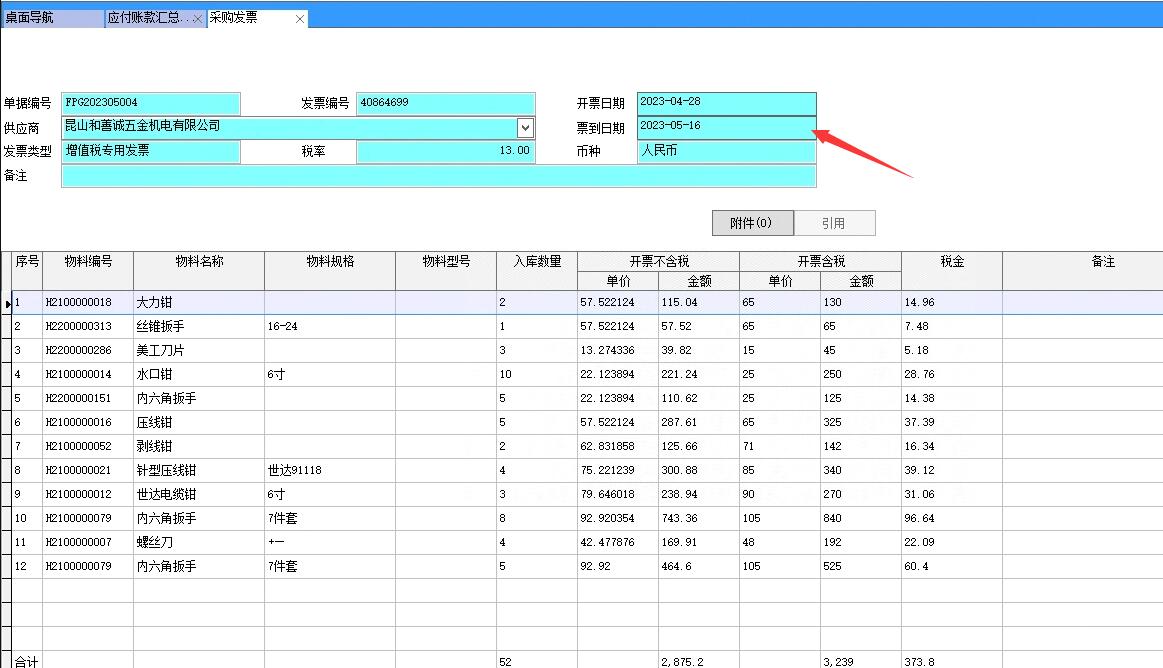This screenshot has width=1163, height=668.
Task: Click the 附件(0) button
Action: coord(752,223)
